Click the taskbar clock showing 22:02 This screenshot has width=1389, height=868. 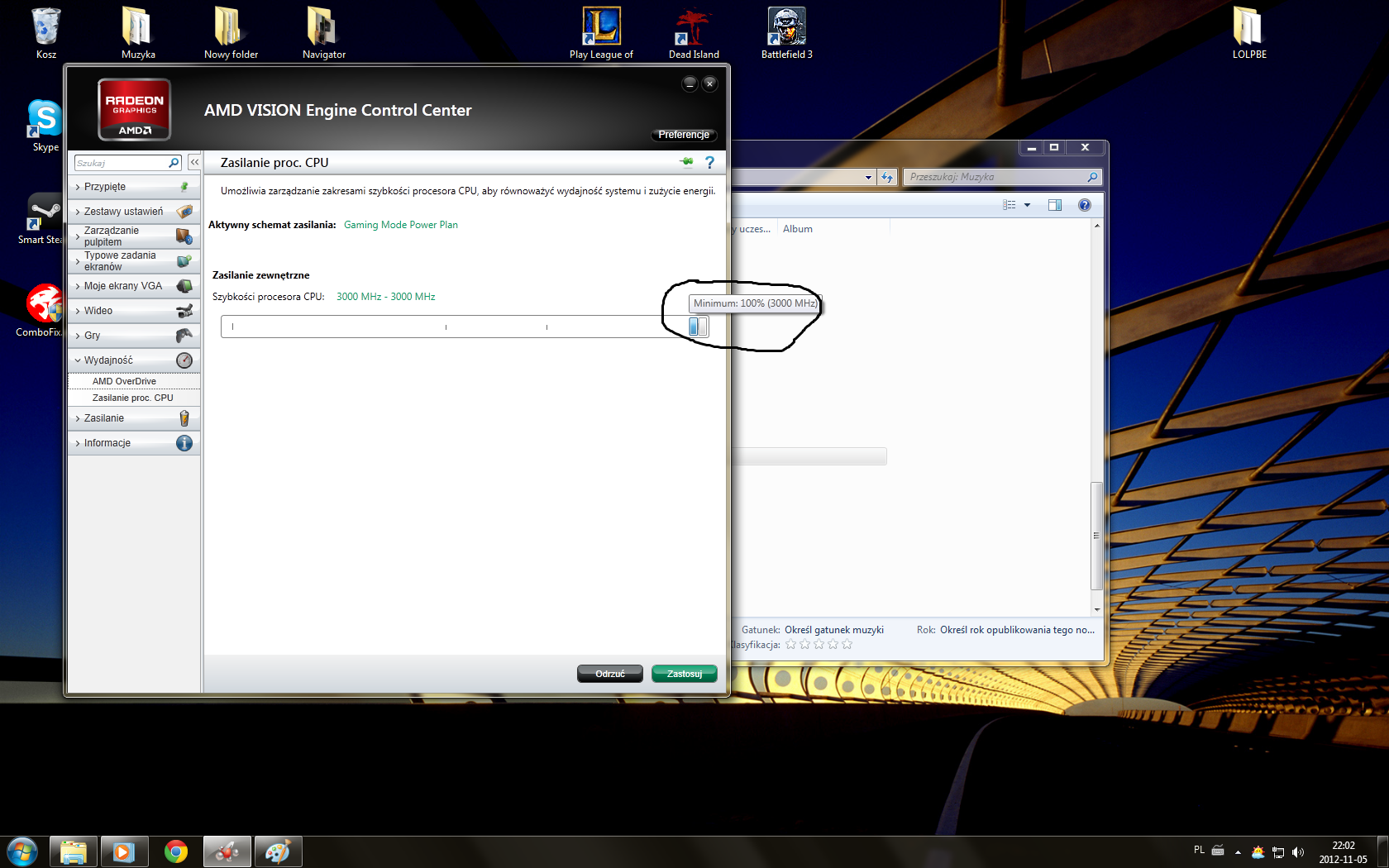pyautogui.click(x=1343, y=852)
